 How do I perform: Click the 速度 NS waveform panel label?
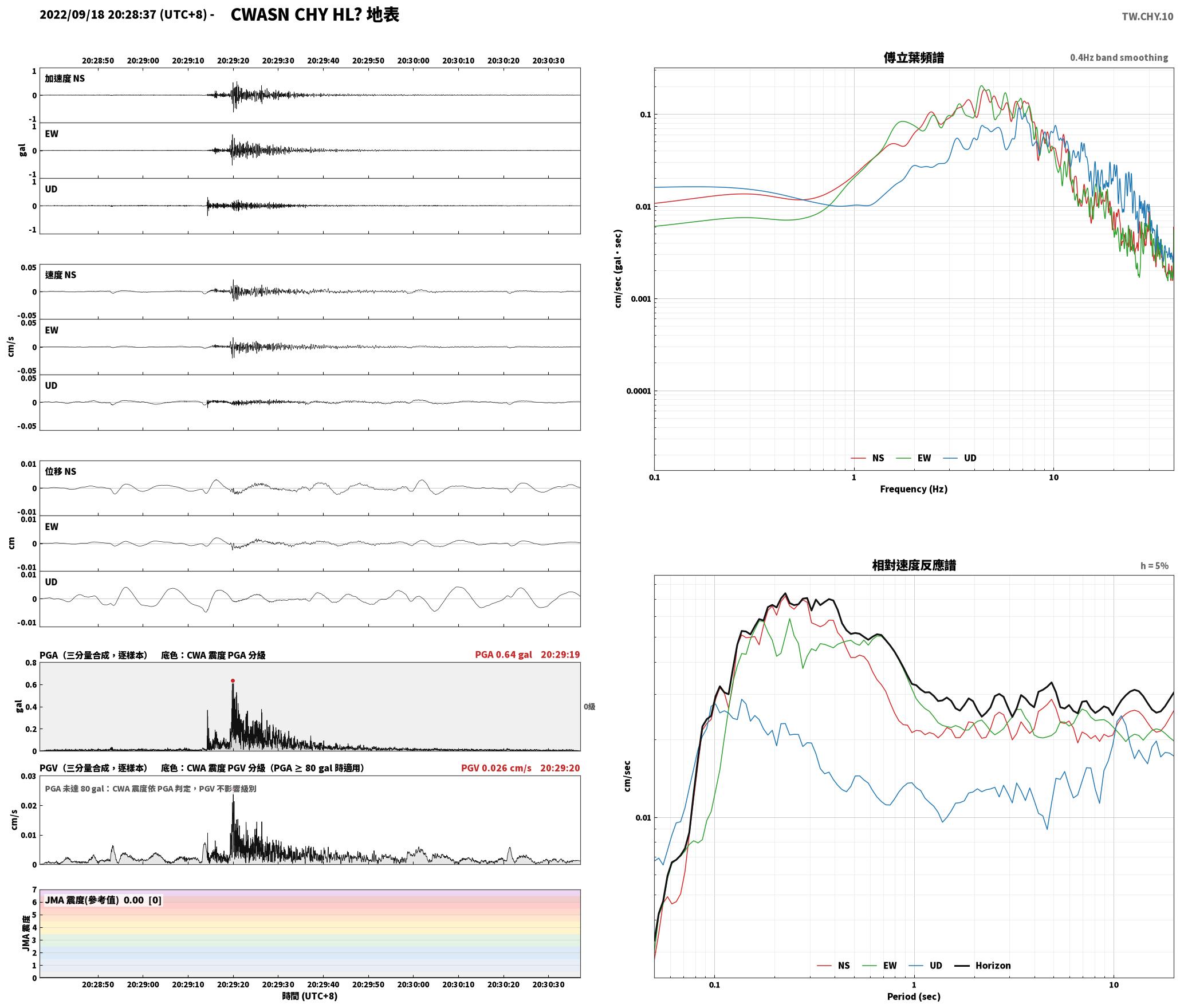pos(61,275)
